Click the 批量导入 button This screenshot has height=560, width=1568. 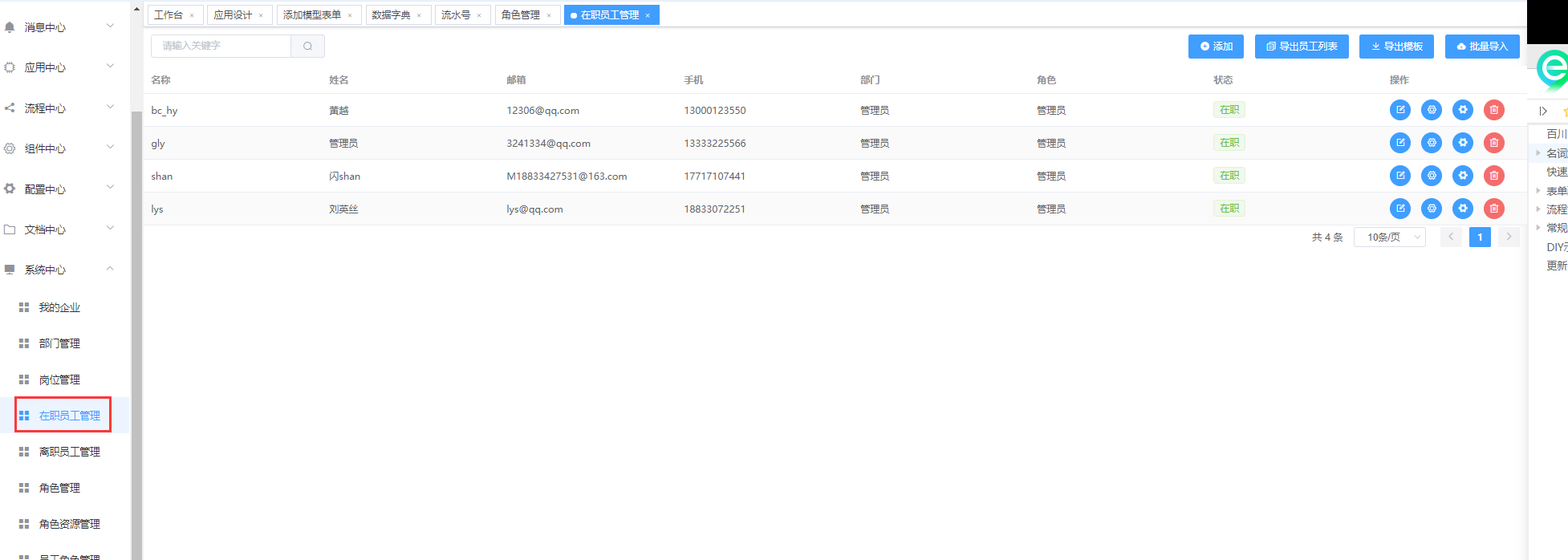tap(1482, 47)
